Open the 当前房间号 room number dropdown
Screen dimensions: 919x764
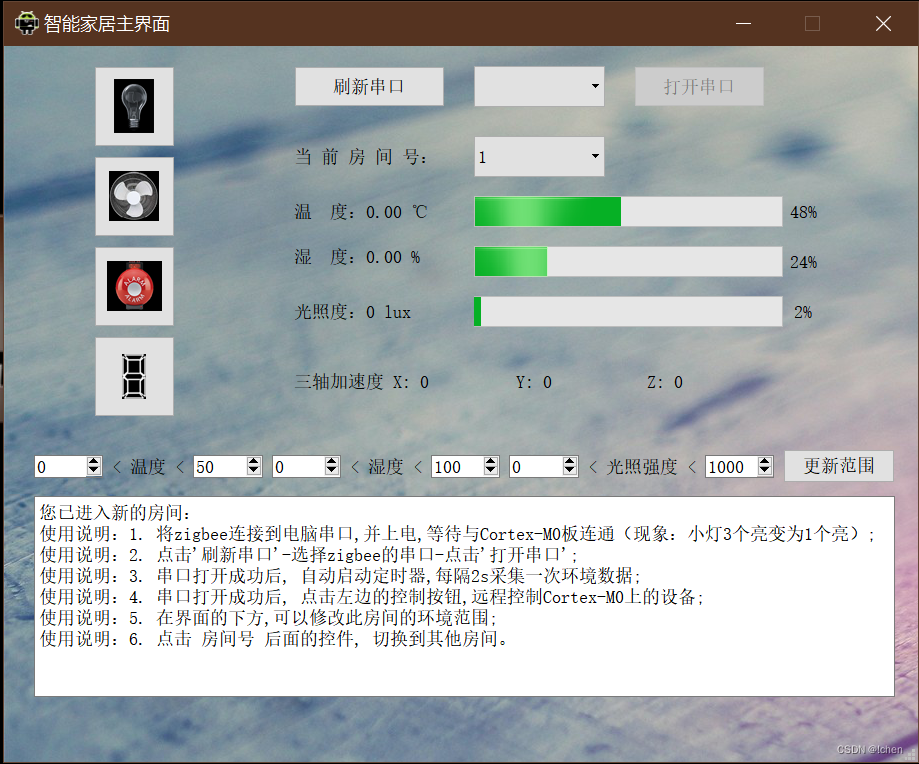pos(539,156)
